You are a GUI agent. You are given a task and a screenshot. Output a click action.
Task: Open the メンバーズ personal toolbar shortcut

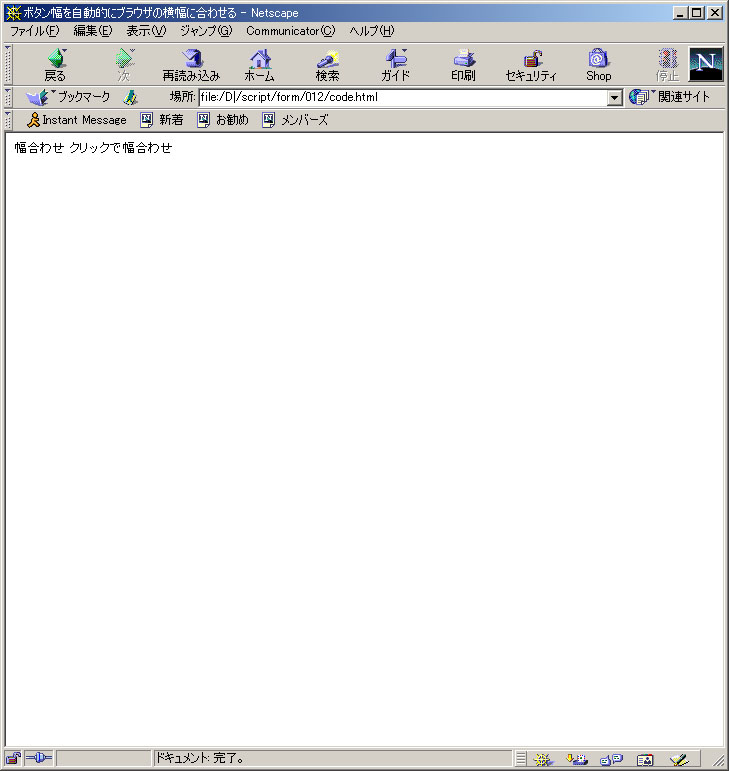(x=295, y=120)
